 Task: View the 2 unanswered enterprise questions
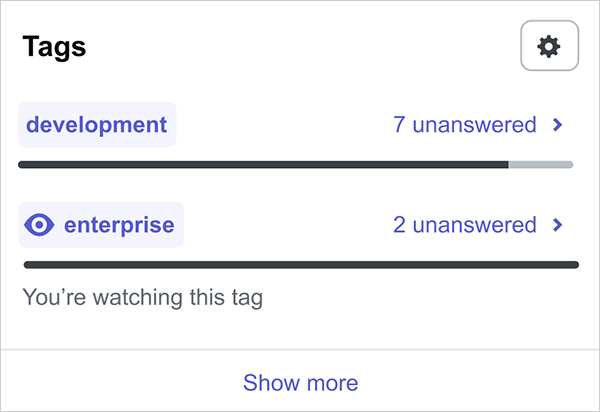pyautogui.click(x=465, y=225)
